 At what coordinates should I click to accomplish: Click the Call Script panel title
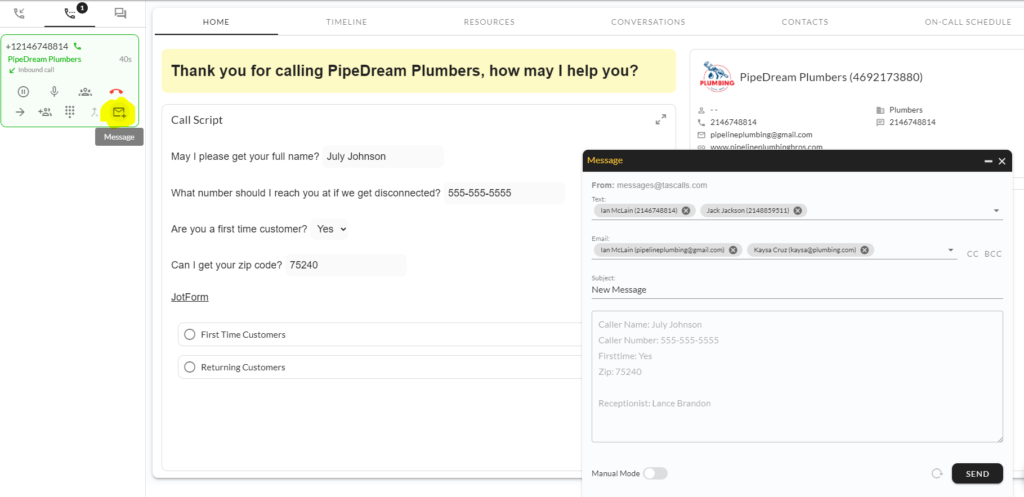tap(197, 120)
